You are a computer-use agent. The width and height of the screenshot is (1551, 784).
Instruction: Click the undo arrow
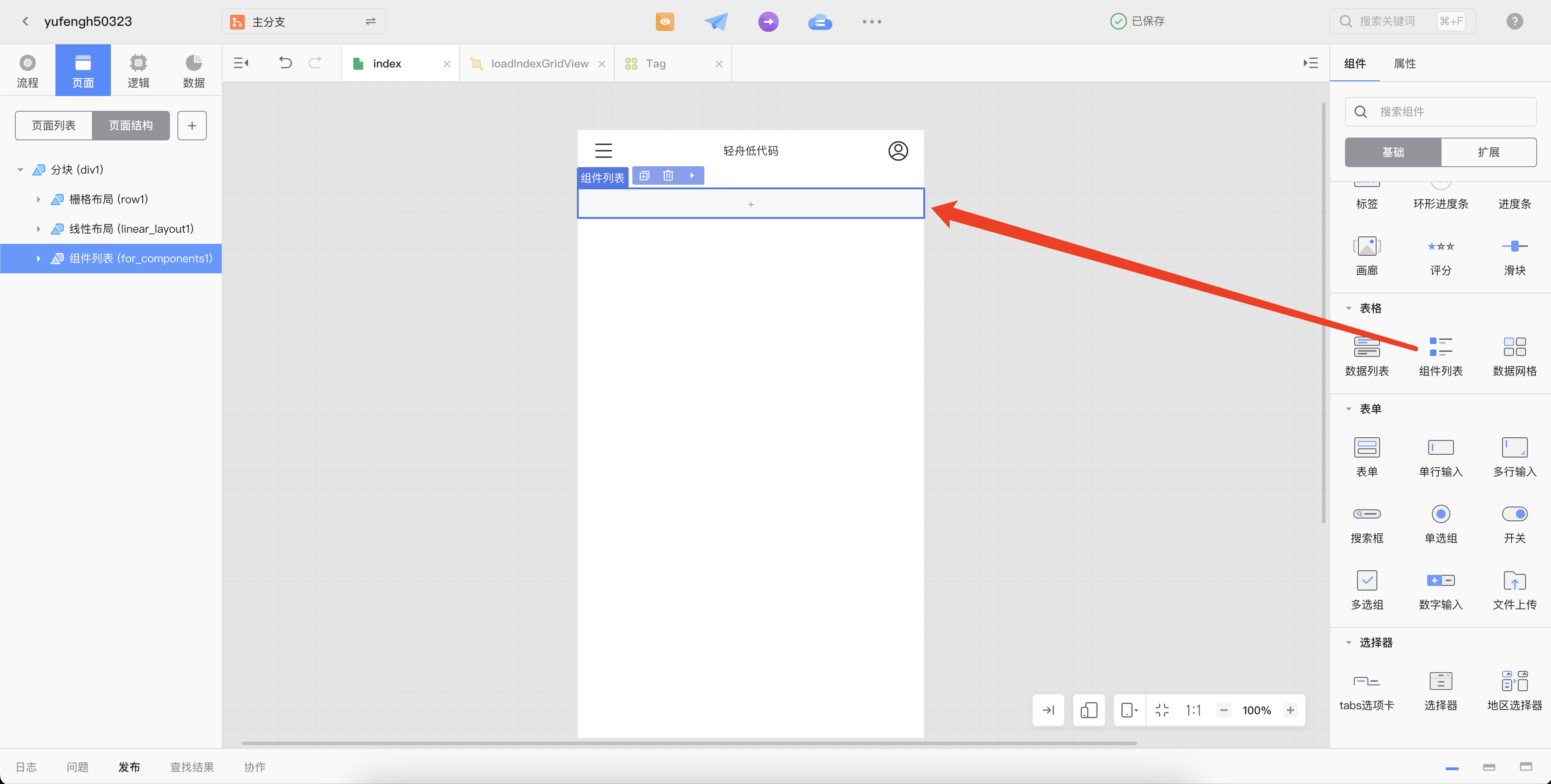point(285,63)
